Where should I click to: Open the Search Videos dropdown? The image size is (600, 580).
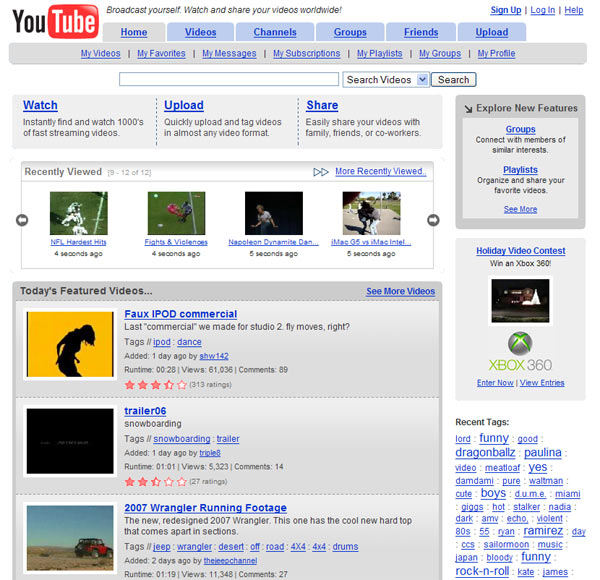pyautogui.click(x=386, y=80)
